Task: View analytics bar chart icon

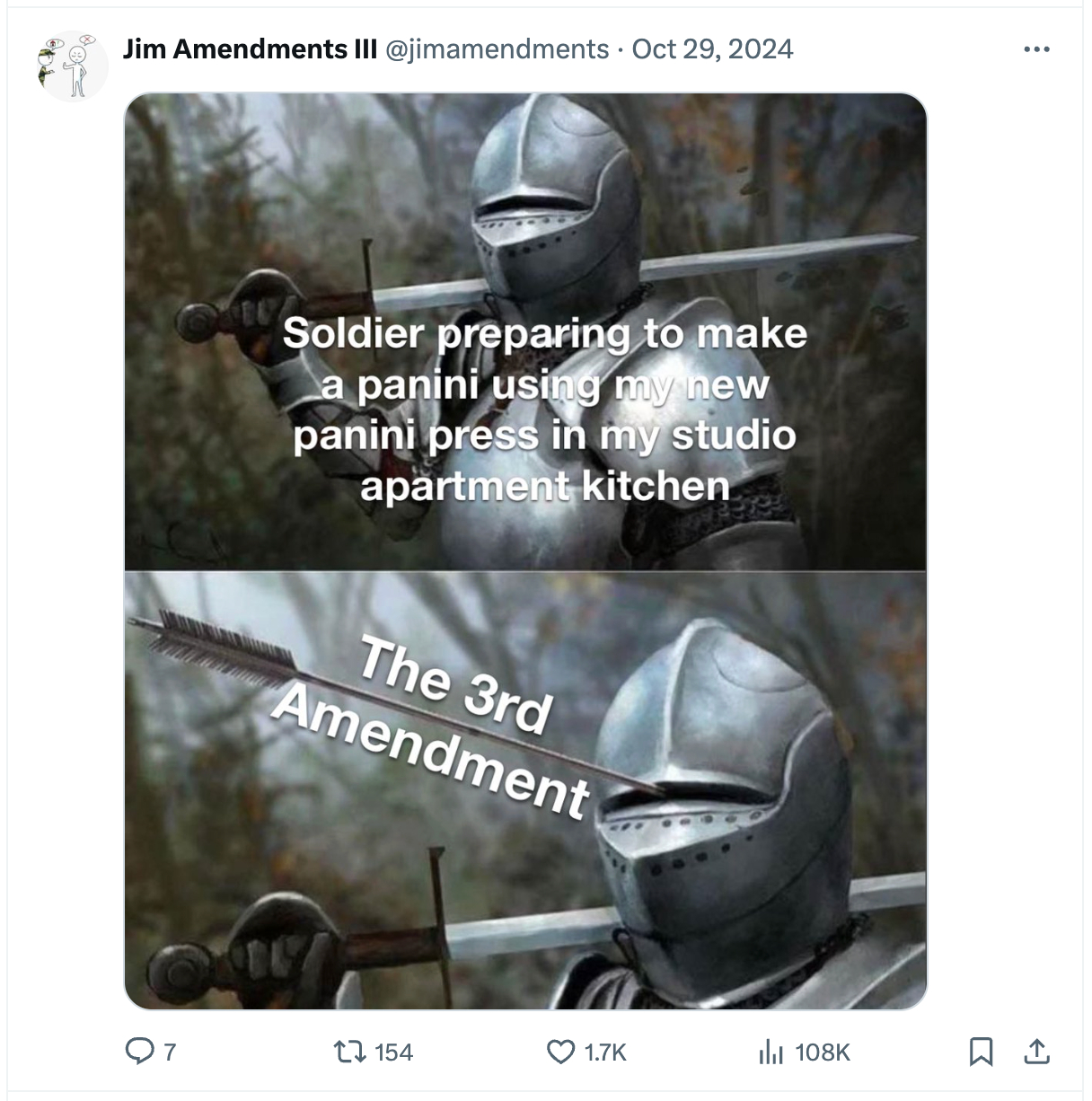Action: 771,1052
